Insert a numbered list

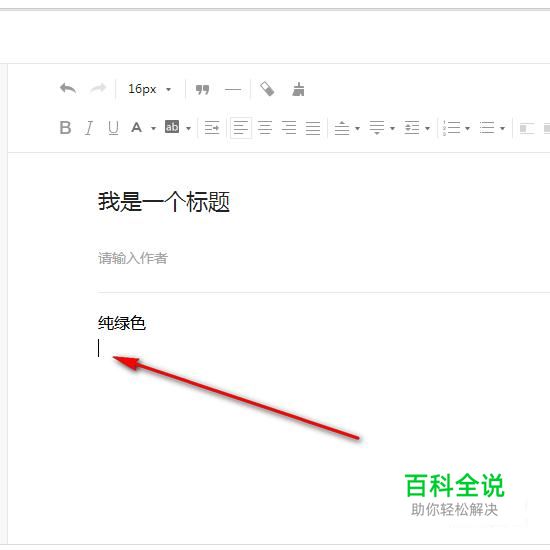[x=451, y=128]
